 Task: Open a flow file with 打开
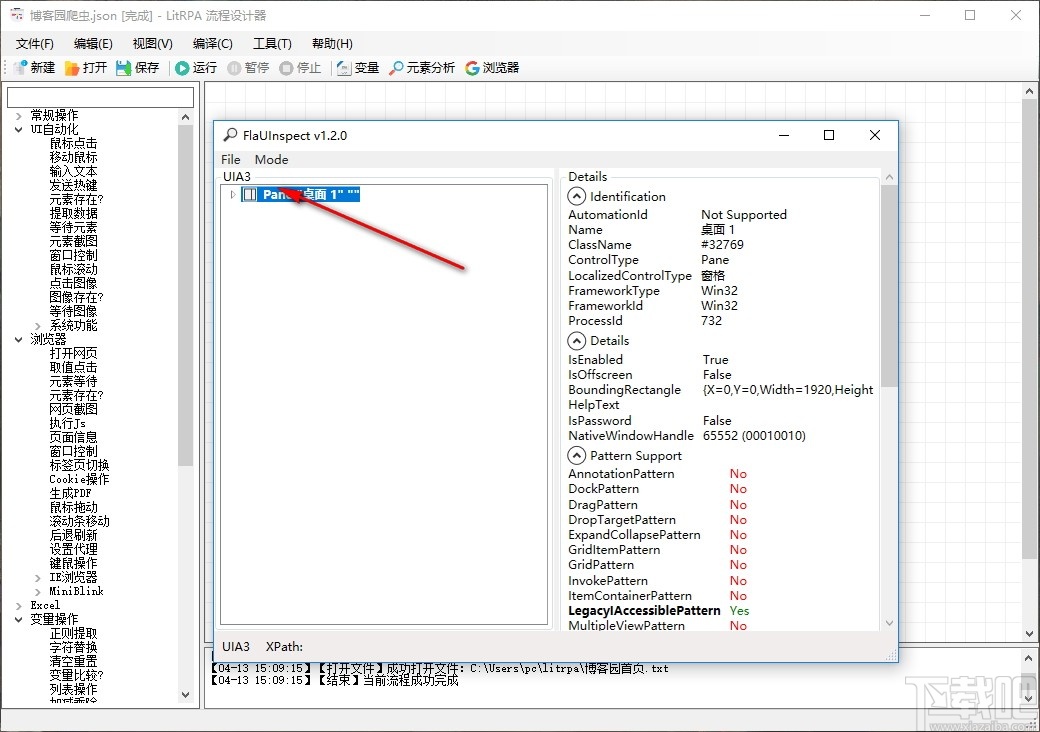[86, 67]
